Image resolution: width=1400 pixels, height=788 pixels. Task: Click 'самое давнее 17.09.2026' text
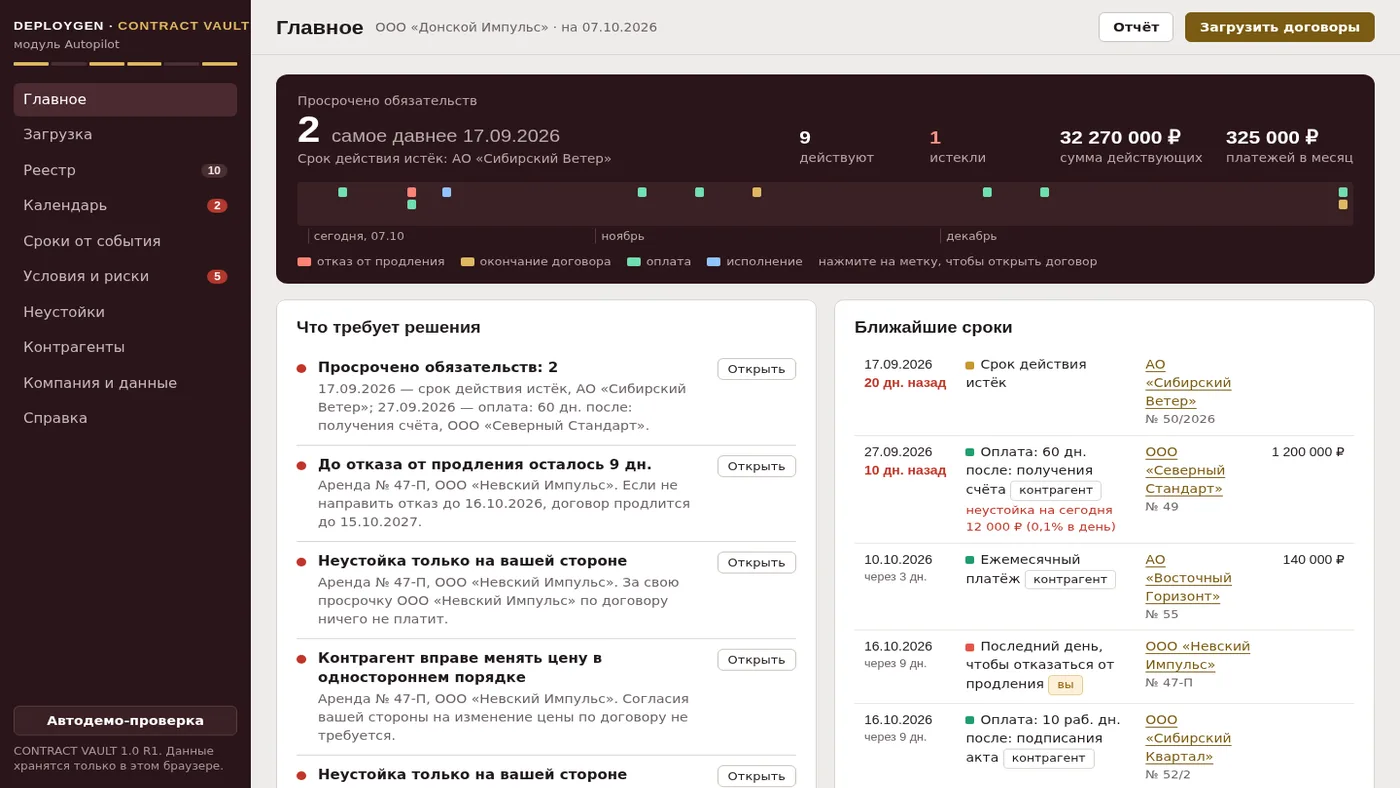[x=446, y=136]
